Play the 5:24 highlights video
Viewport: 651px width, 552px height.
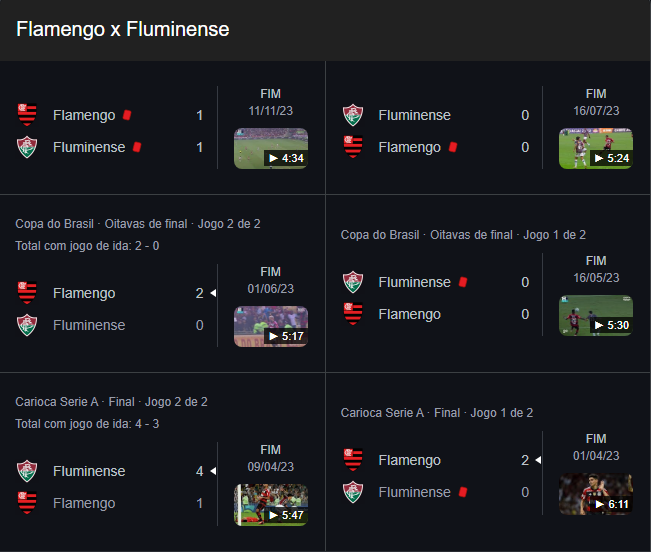tap(596, 149)
